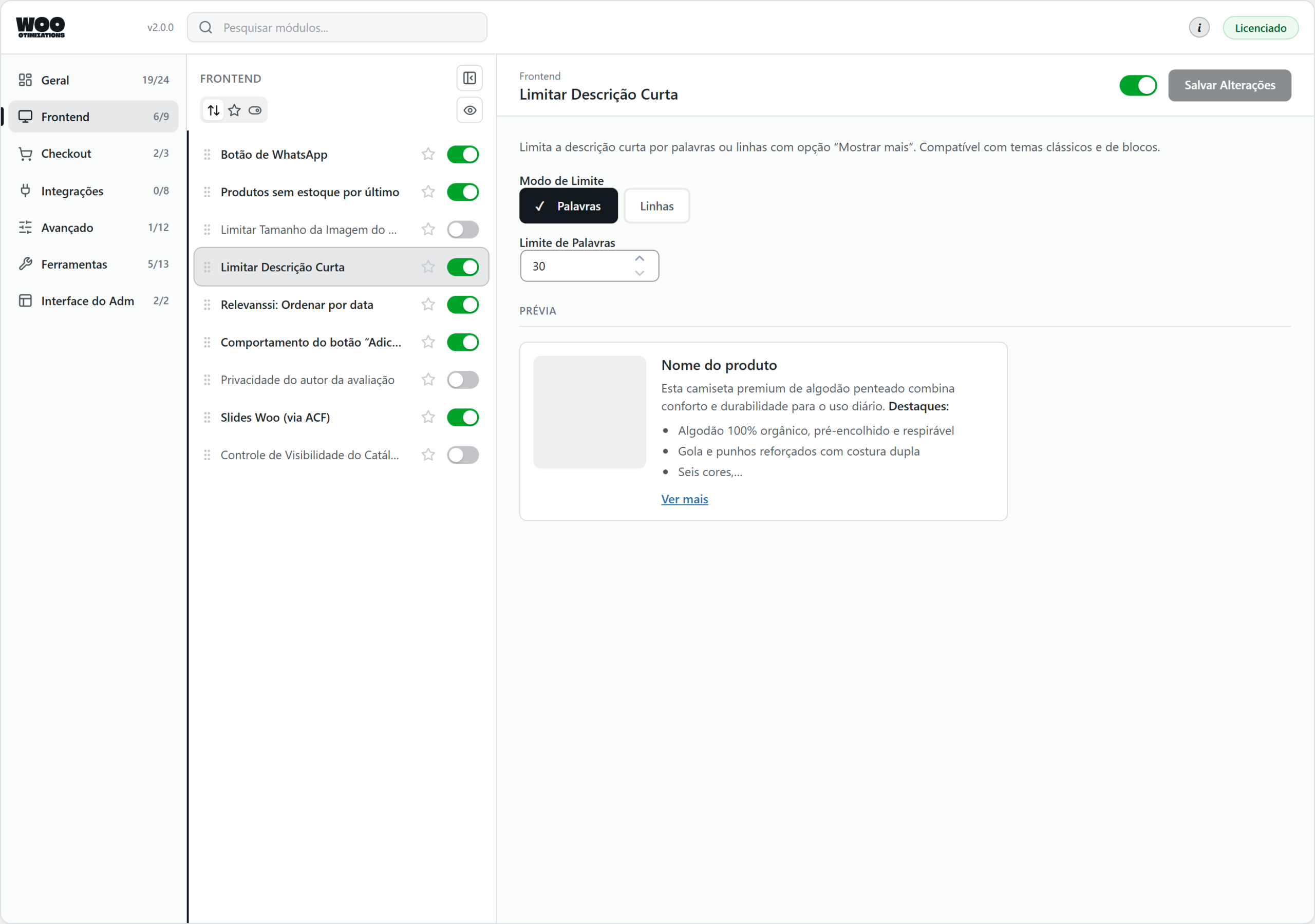The image size is (1315, 924).
Task: Disable Relevanssi: Ordenar por data
Action: (x=463, y=305)
